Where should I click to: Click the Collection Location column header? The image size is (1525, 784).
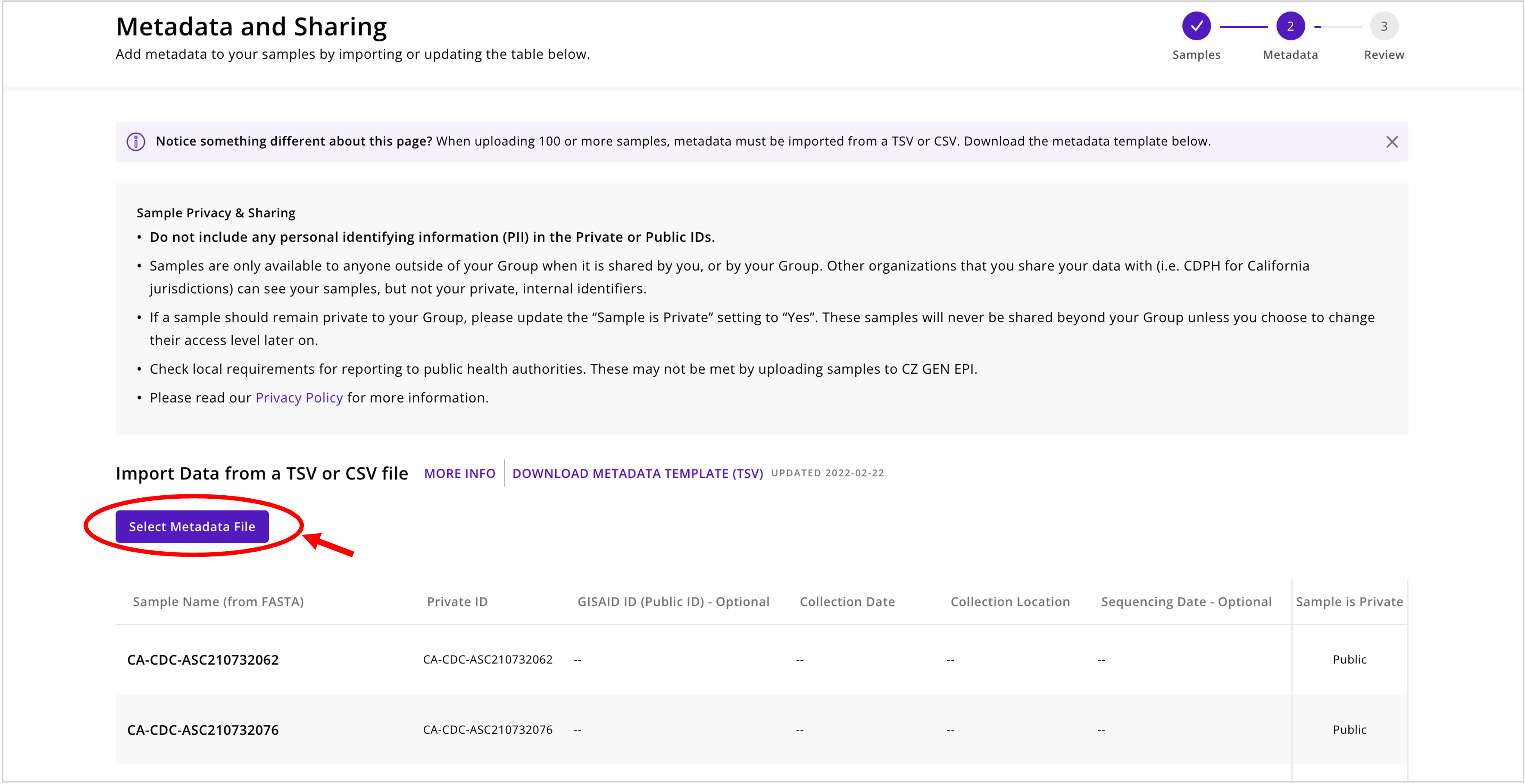[1010, 602]
